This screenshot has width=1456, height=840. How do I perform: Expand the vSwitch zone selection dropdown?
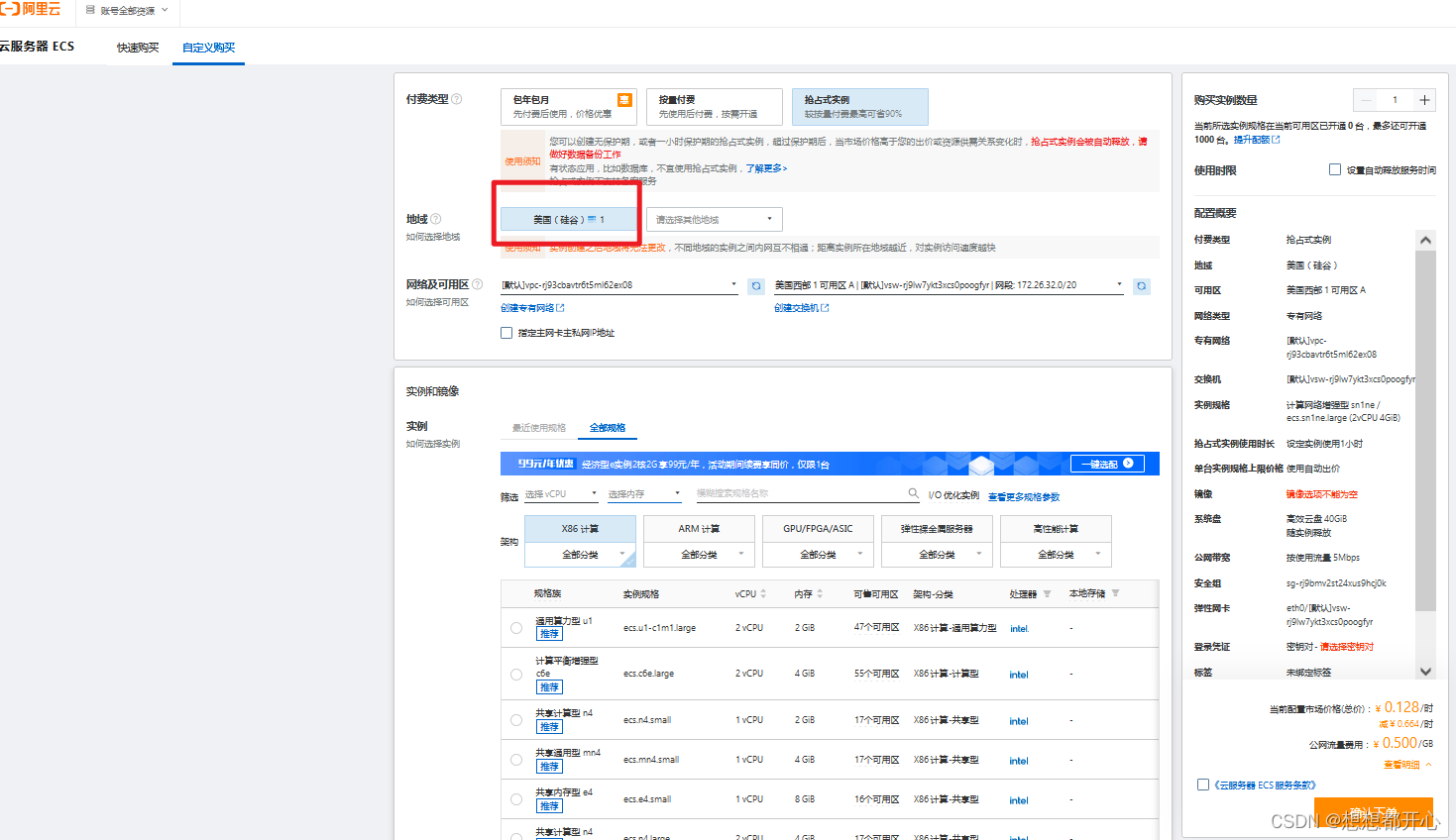coord(949,285)
